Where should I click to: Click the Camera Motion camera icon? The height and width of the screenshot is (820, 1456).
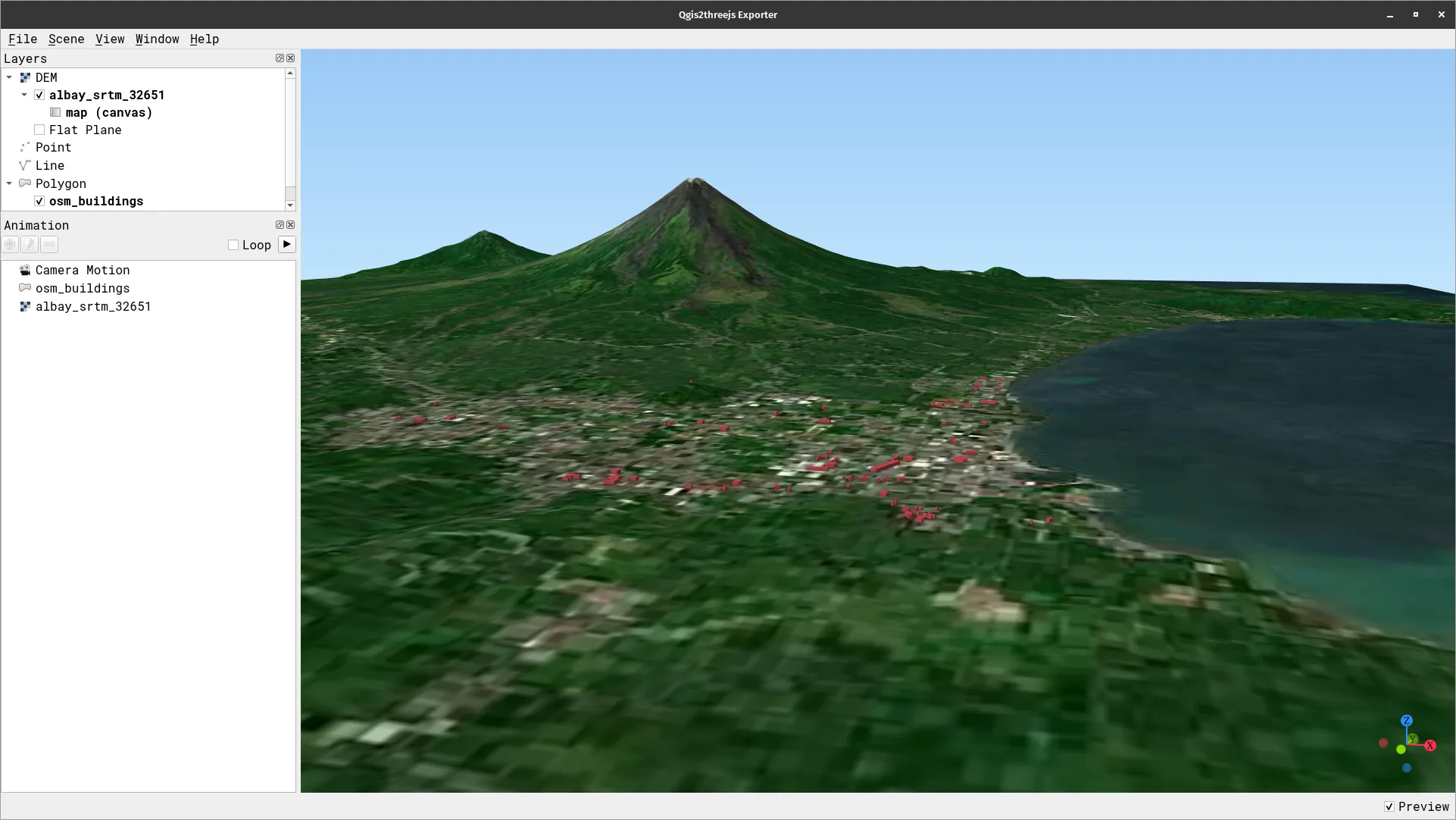tap(25, 270)
